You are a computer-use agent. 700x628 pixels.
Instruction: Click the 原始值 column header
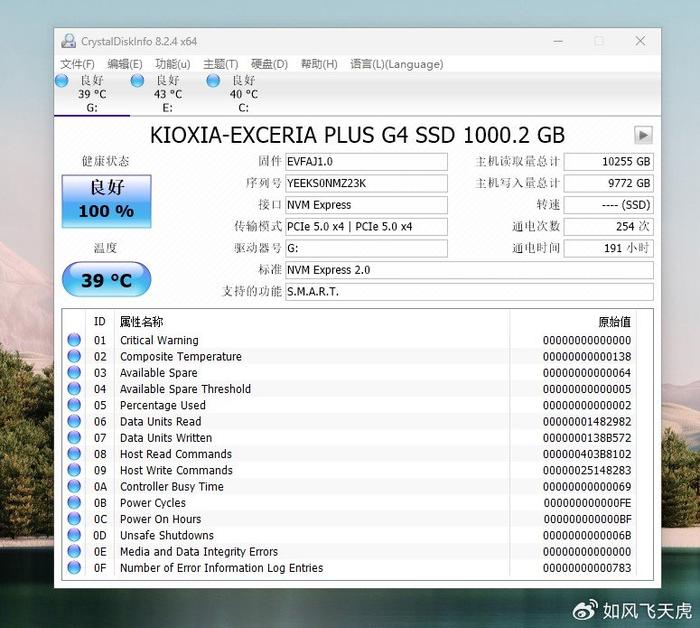(x=615, y=322)
